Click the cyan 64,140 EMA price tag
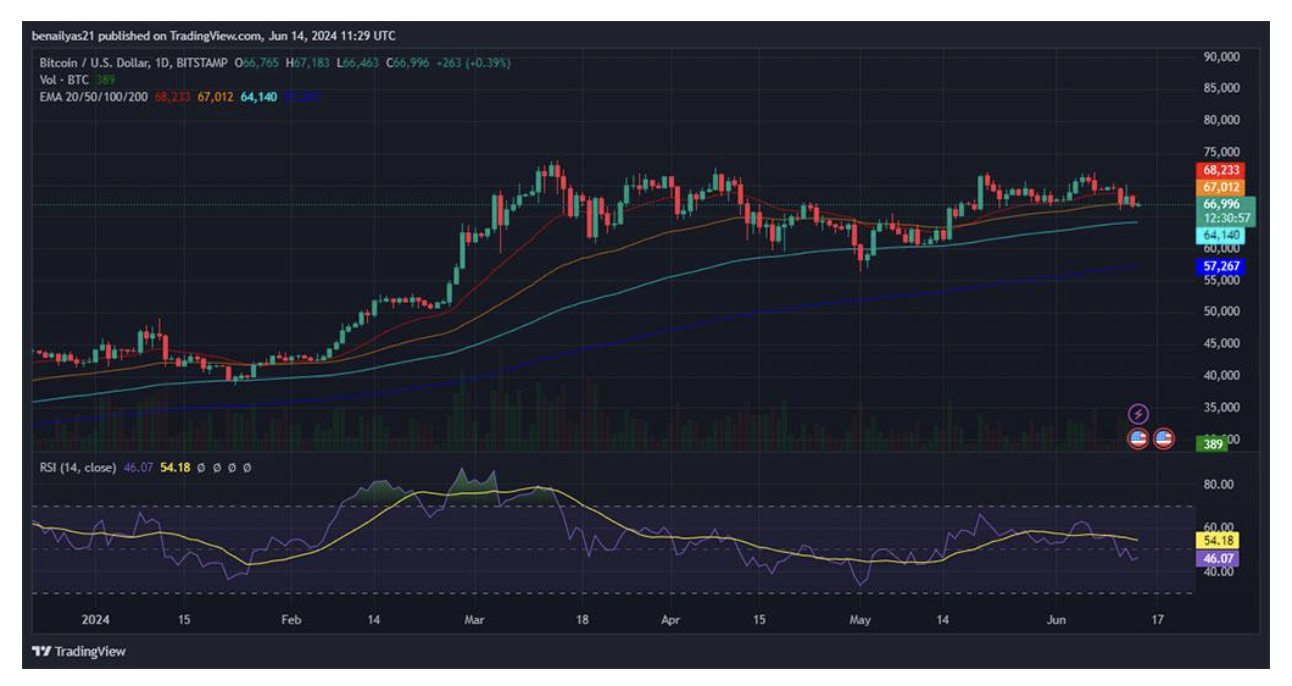 pos(1220,235)
